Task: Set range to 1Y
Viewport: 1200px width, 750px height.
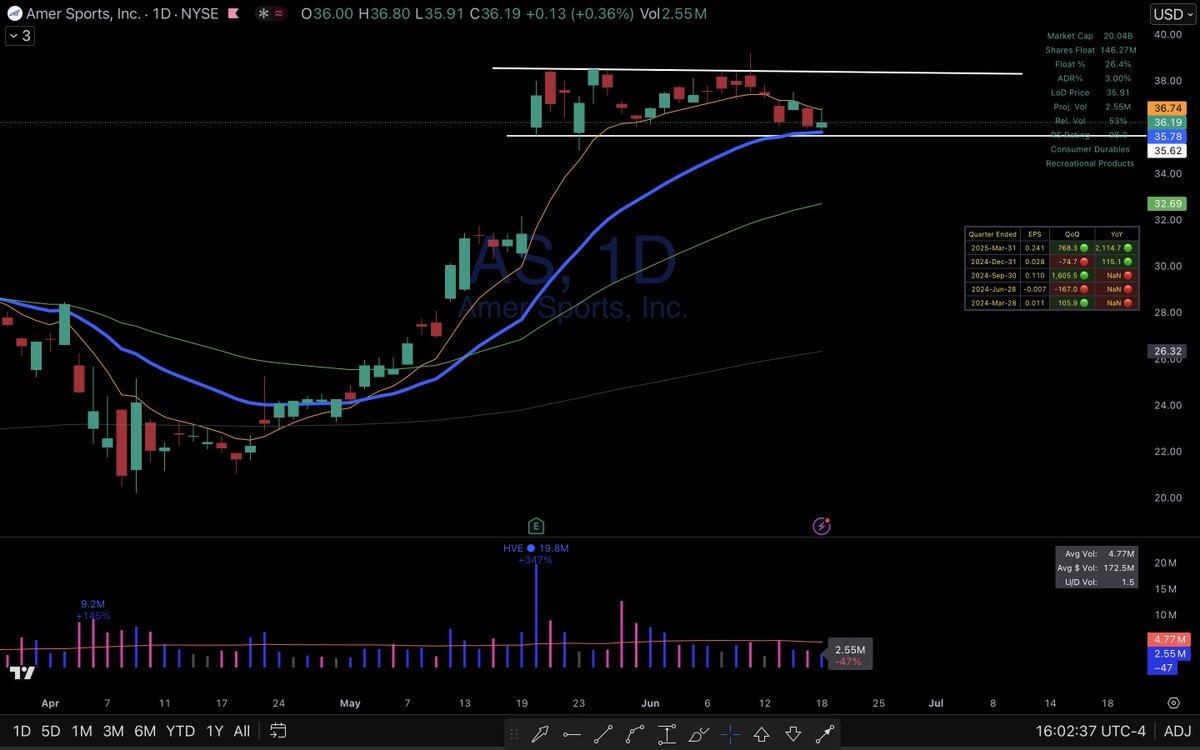Action: [214, 730]
